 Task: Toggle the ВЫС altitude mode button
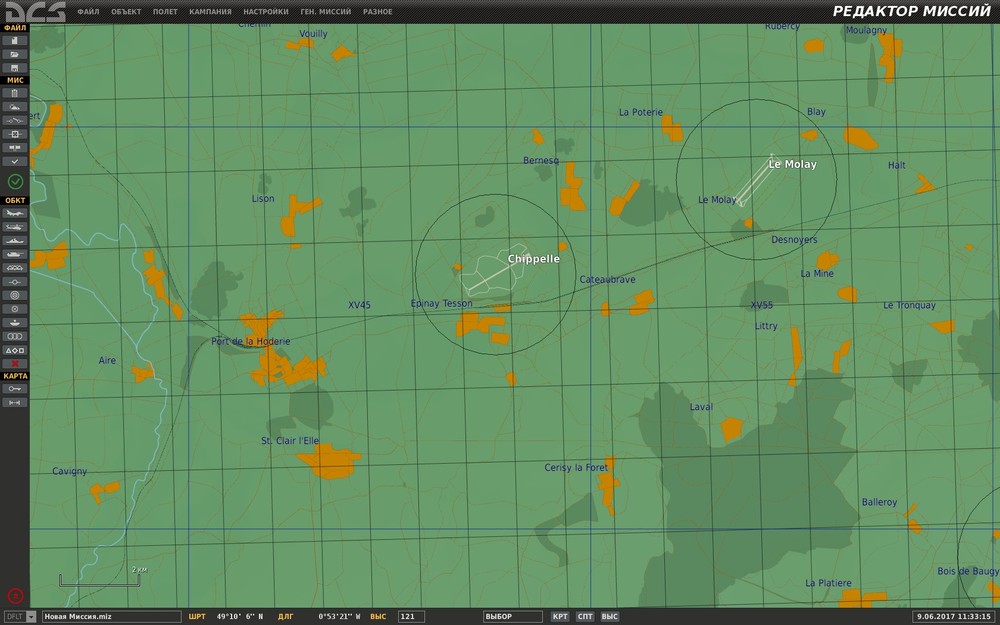610,617
